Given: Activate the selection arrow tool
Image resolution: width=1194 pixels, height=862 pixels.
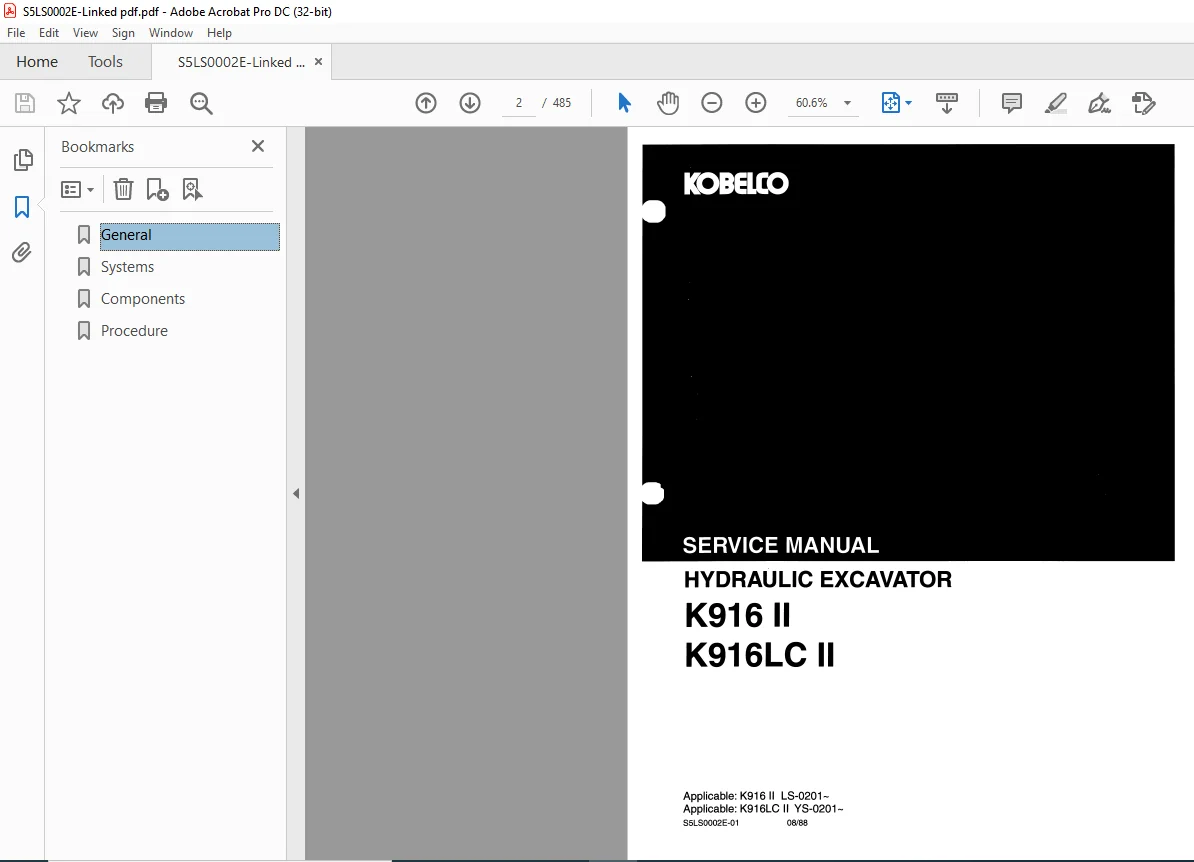Looking at the screenshot, I should [624, 103].
